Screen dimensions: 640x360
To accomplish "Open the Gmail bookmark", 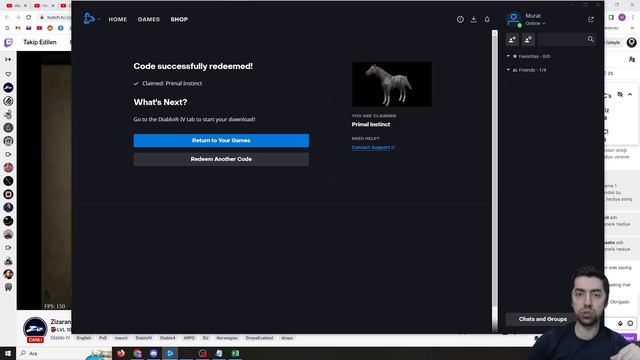I will 18,28.
